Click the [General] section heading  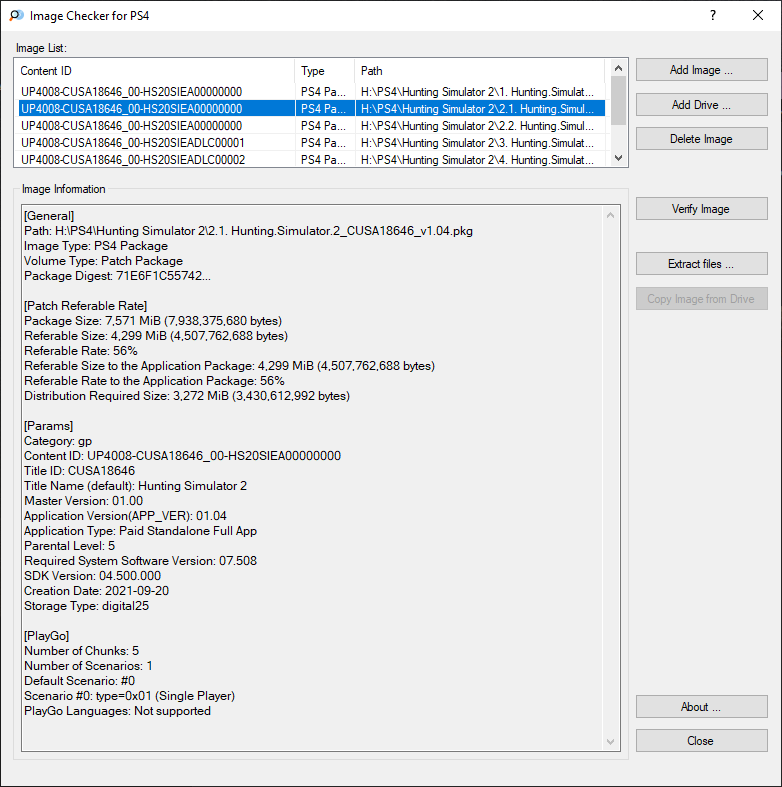pyautogui.click(x=49, y=216)
